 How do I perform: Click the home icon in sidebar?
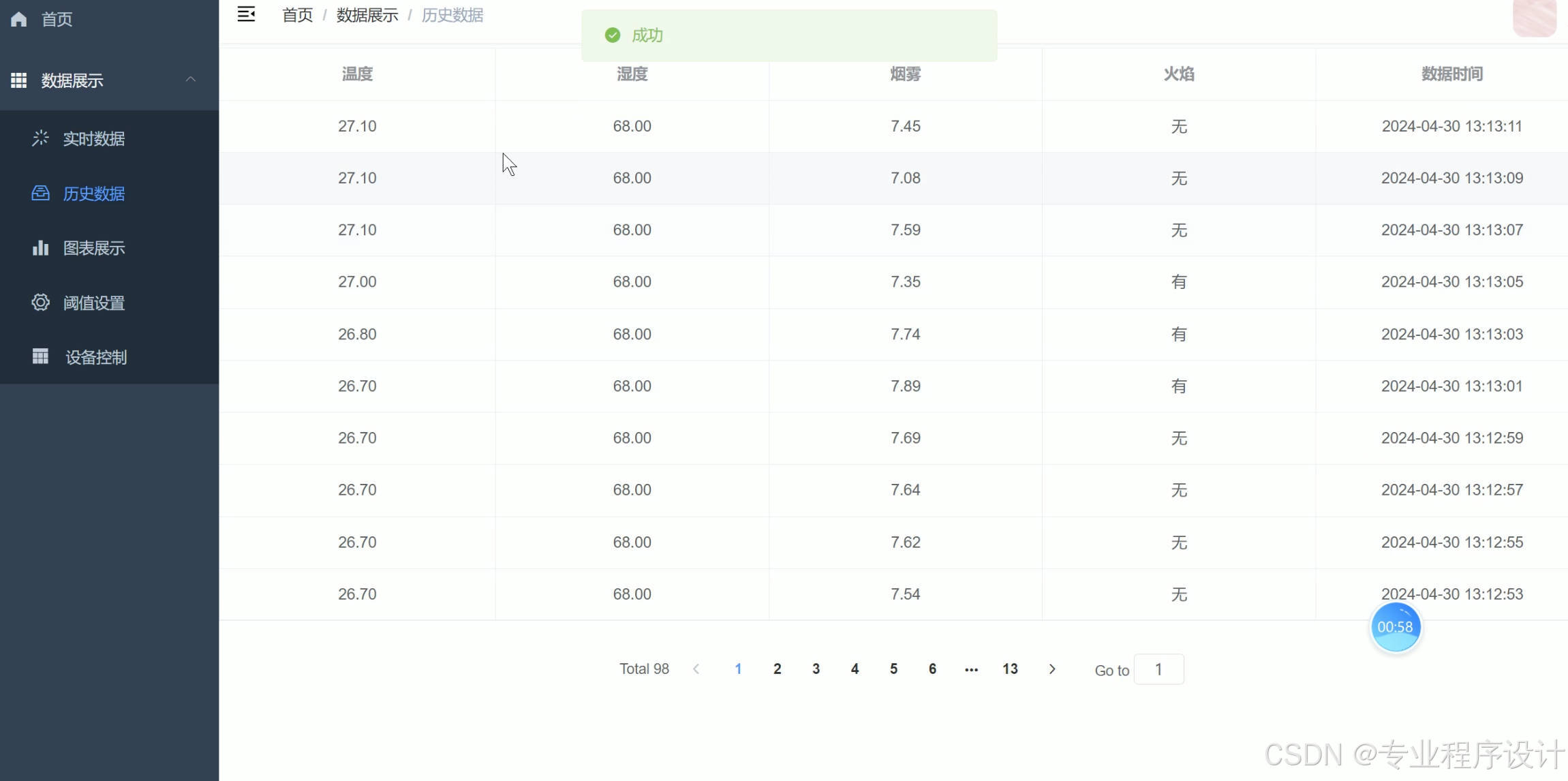[x=19, y=19]
